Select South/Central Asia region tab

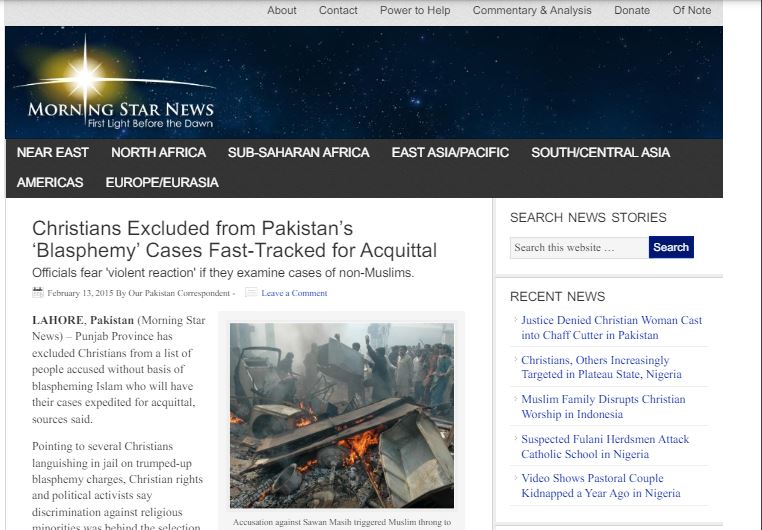(x=600, y=153)
